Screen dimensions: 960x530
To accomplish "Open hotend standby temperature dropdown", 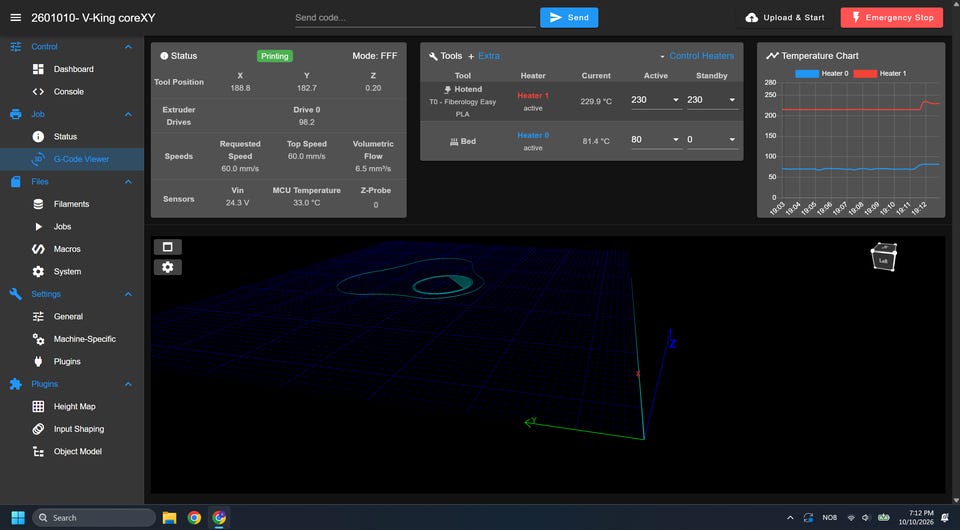I will pyautogui.click(x=732, y=100).
